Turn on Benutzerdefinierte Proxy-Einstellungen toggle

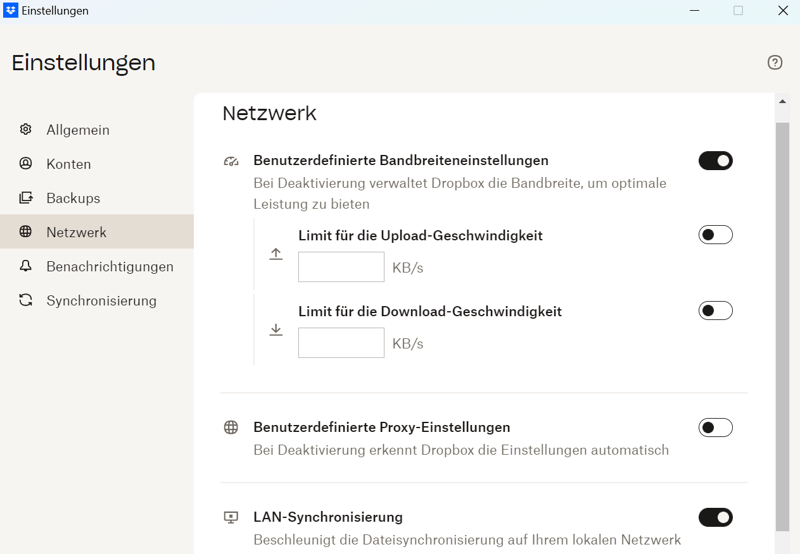715,428
